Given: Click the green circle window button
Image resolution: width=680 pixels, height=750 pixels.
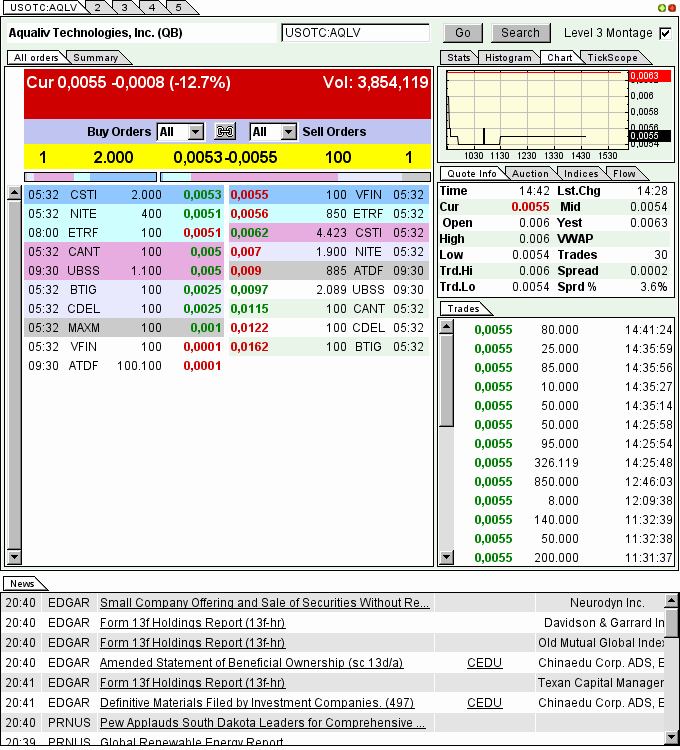Looking at the screenshot, I should 662,8.
